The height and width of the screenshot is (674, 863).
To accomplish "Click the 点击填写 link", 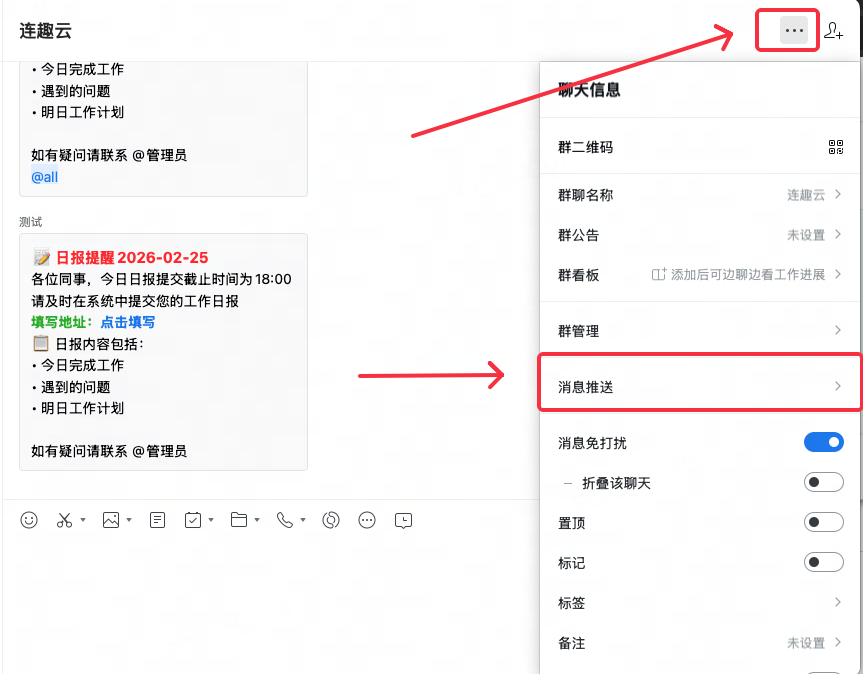I will (x=127, y=322).
